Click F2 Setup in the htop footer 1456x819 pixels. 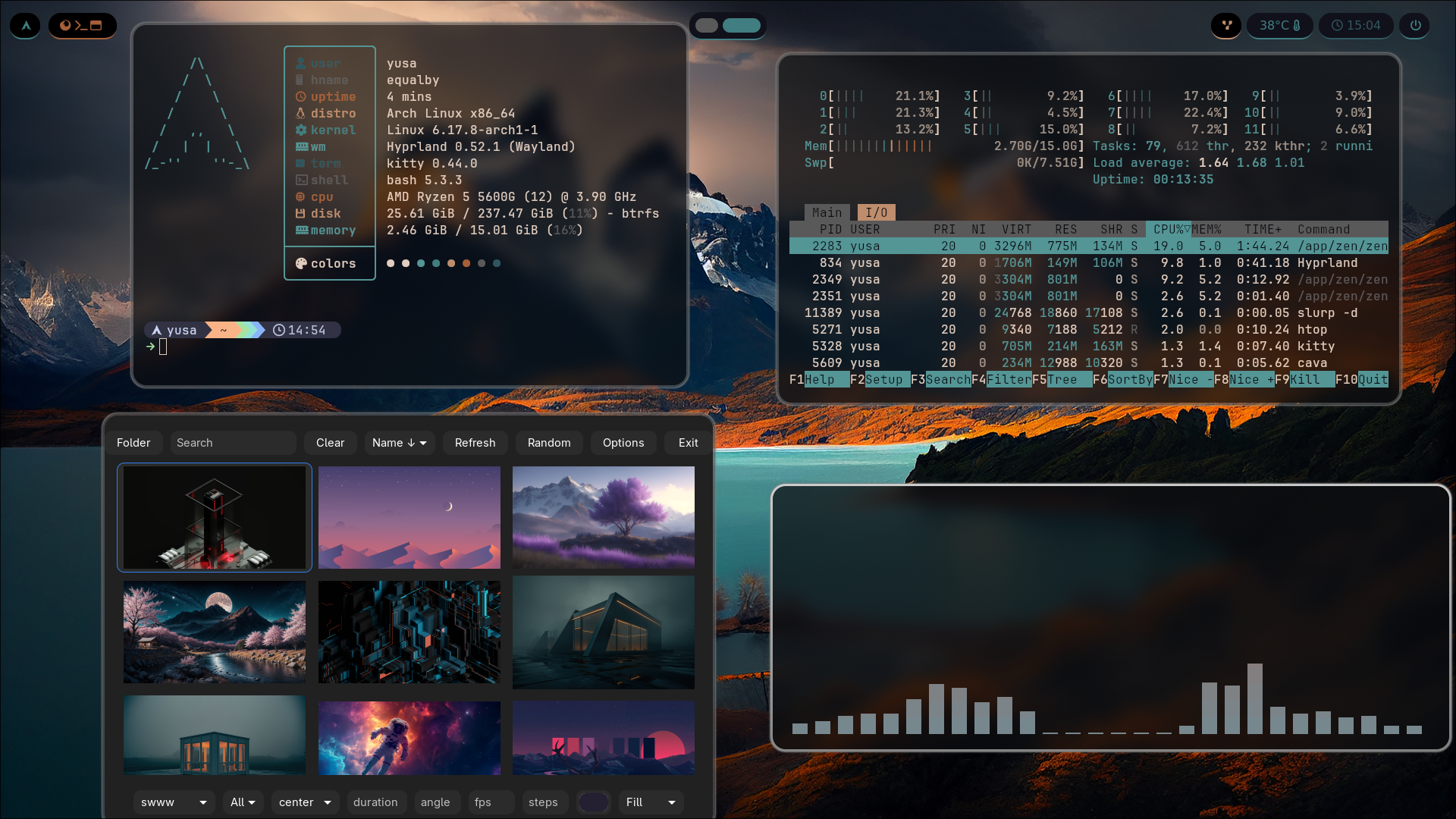pos(880,379)
